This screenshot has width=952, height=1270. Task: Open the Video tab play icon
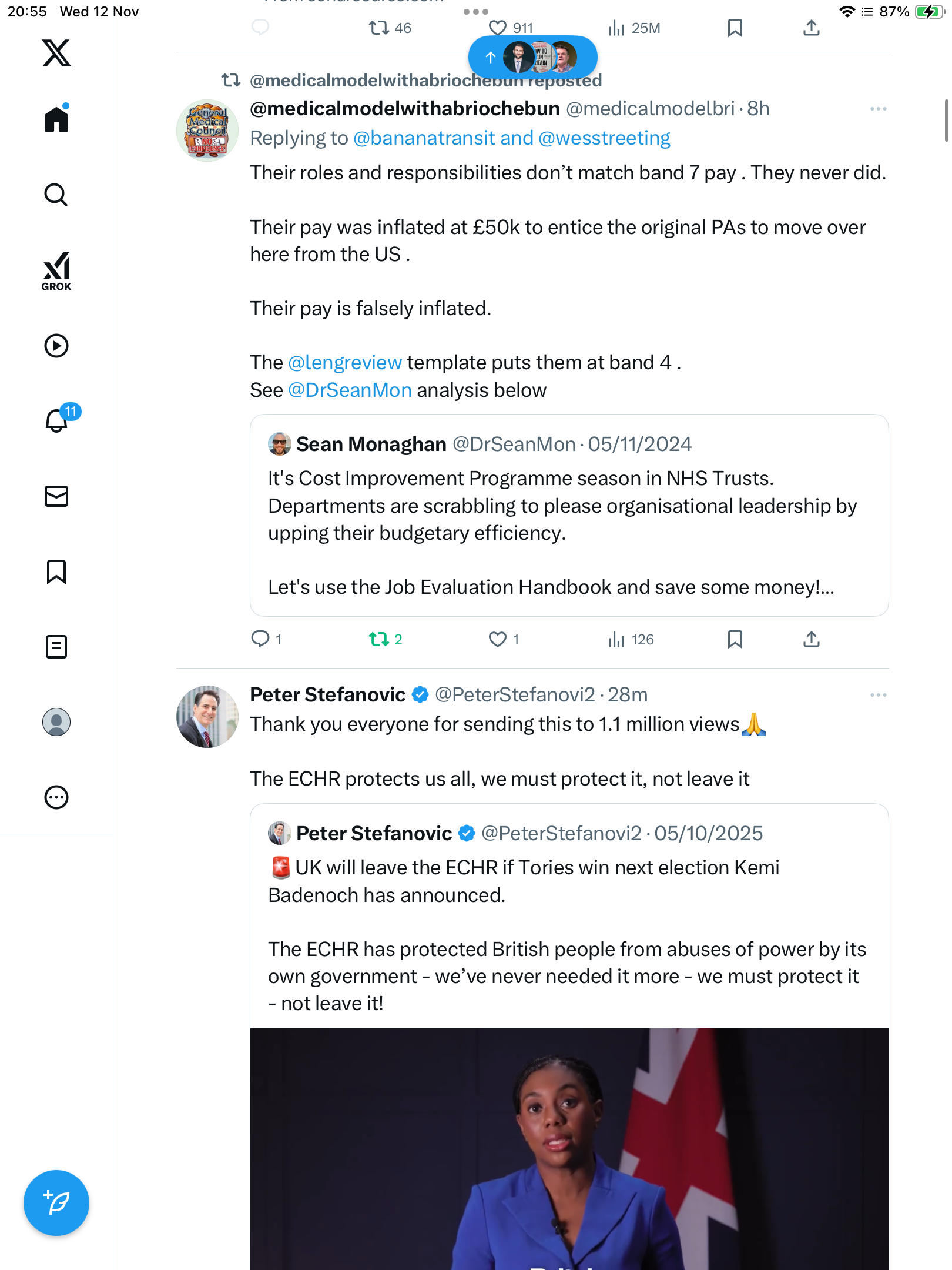click(56, 346)
